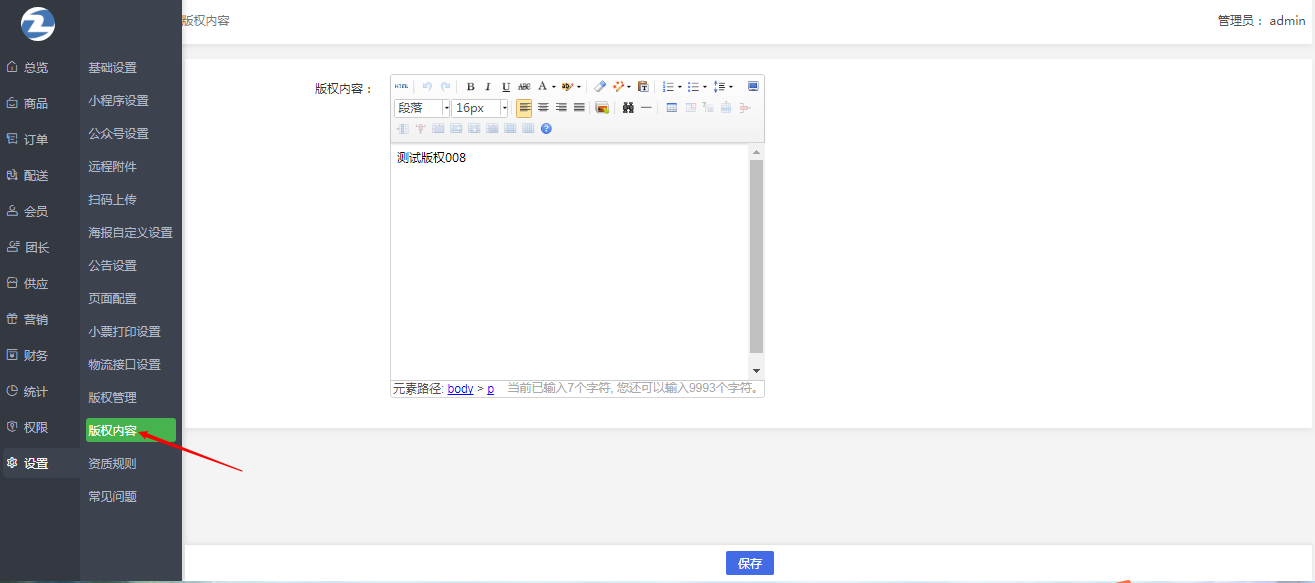1315x583 pixels.
Task: Click the 保存 save button
Action: pos(750,563)
